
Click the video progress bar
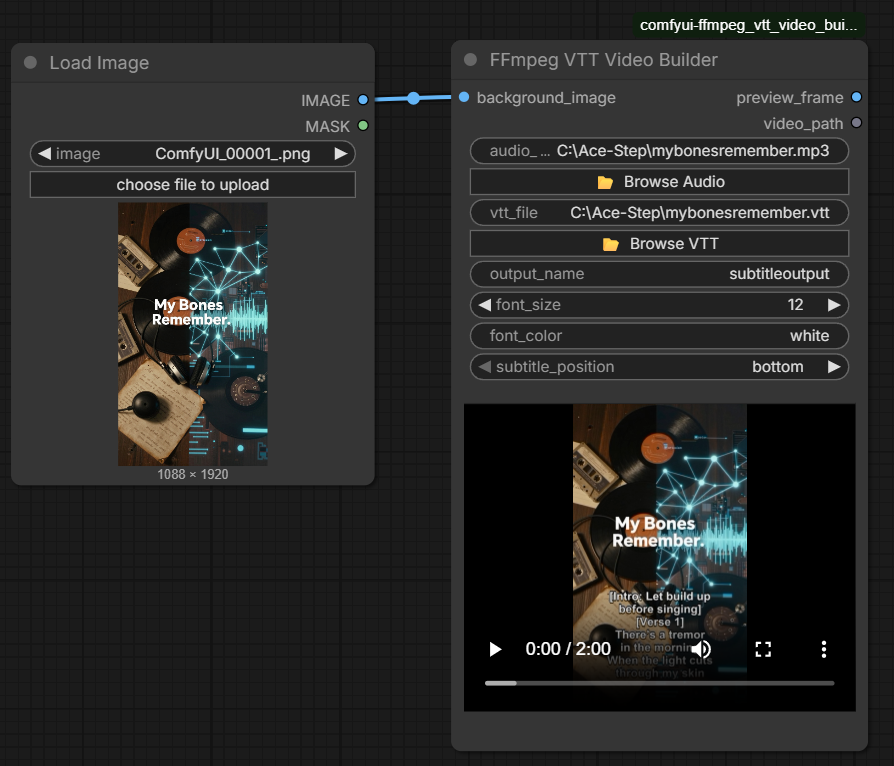point(659,683)
